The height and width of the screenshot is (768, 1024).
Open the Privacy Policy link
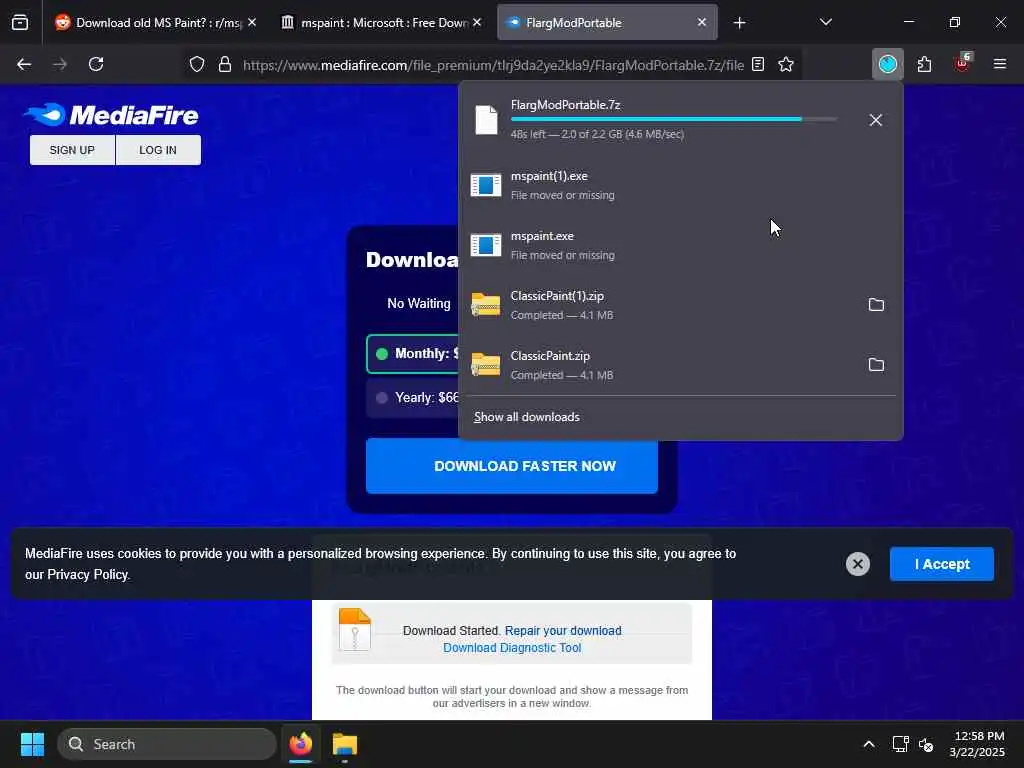(88, 575)
